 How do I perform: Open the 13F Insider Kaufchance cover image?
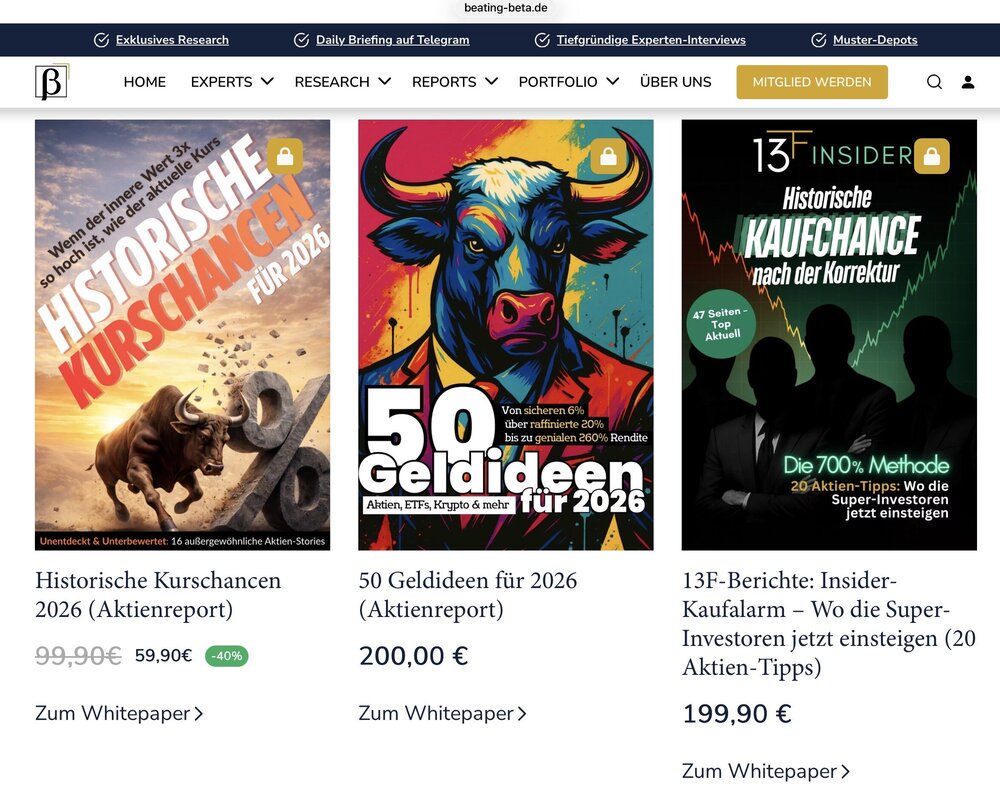point(829,335)
